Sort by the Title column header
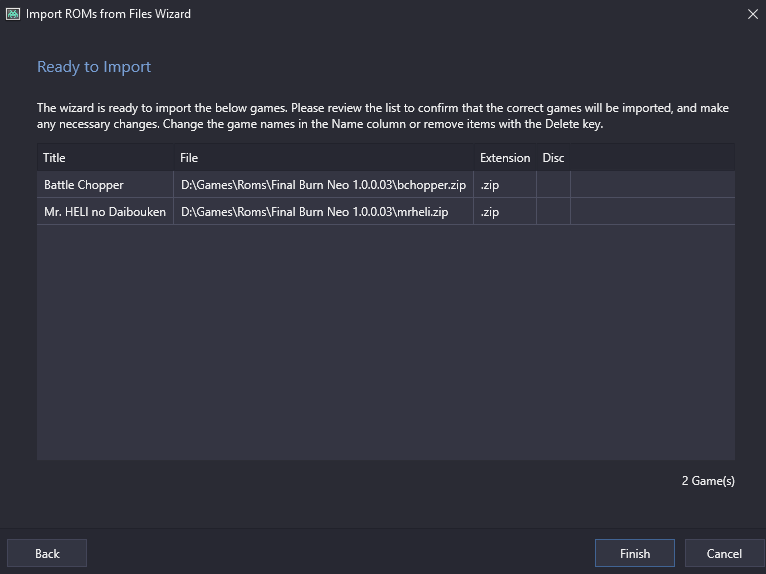766x574 pixels. pos(106,157)
